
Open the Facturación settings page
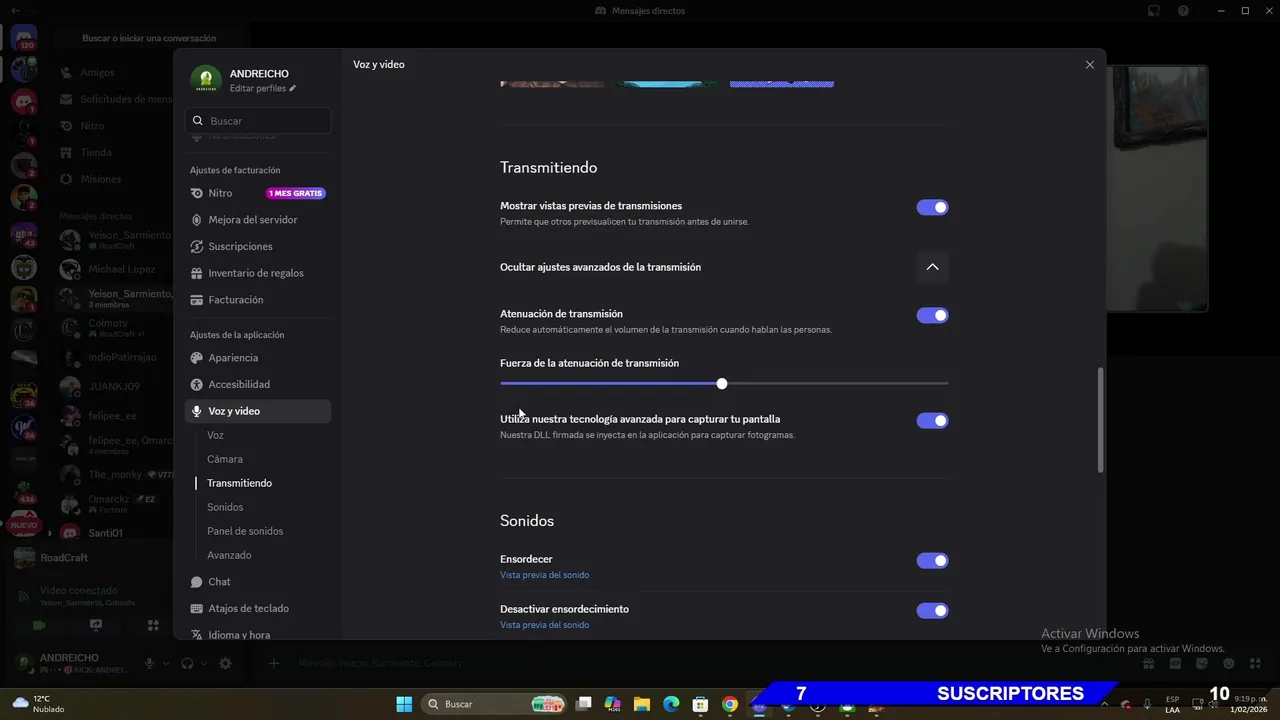[x=258, y=300]
